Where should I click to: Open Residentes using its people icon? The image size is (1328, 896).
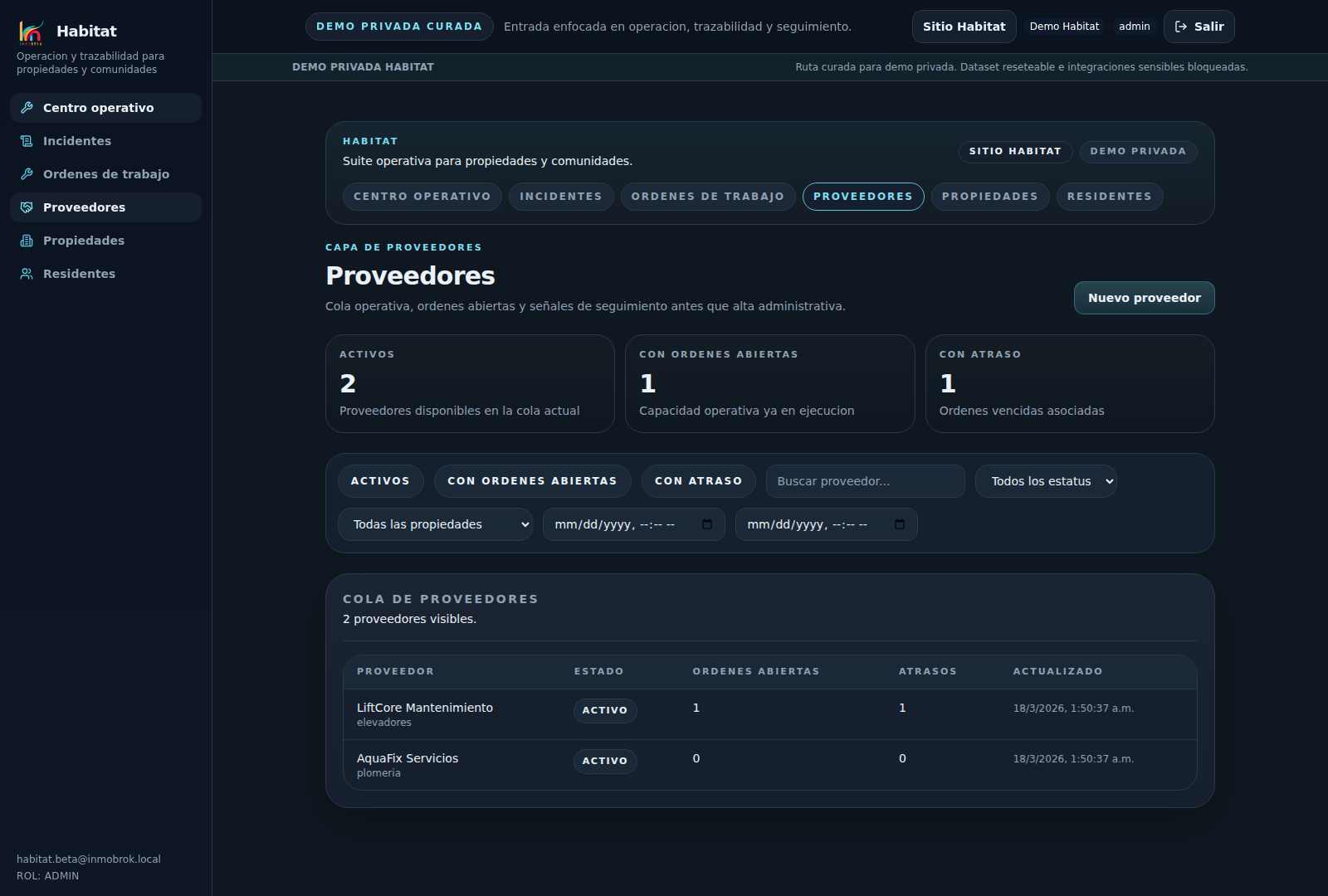tap(26, 273)
